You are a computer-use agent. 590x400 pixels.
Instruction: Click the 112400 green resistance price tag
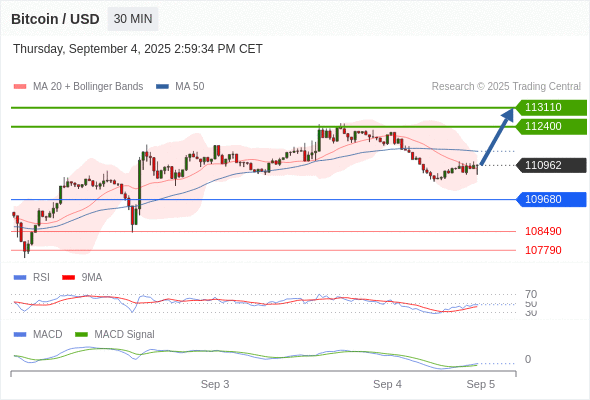[551, 126]
